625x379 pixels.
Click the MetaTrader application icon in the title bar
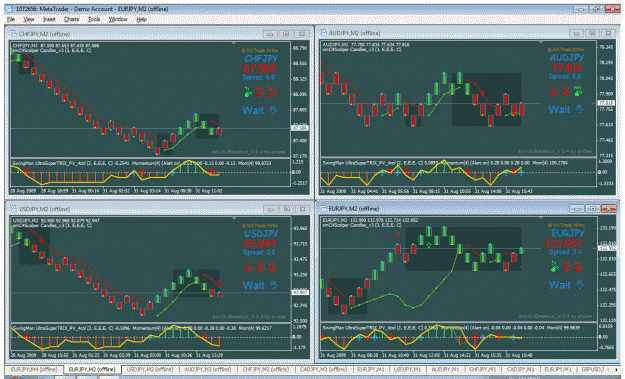[x=9, y=9]
